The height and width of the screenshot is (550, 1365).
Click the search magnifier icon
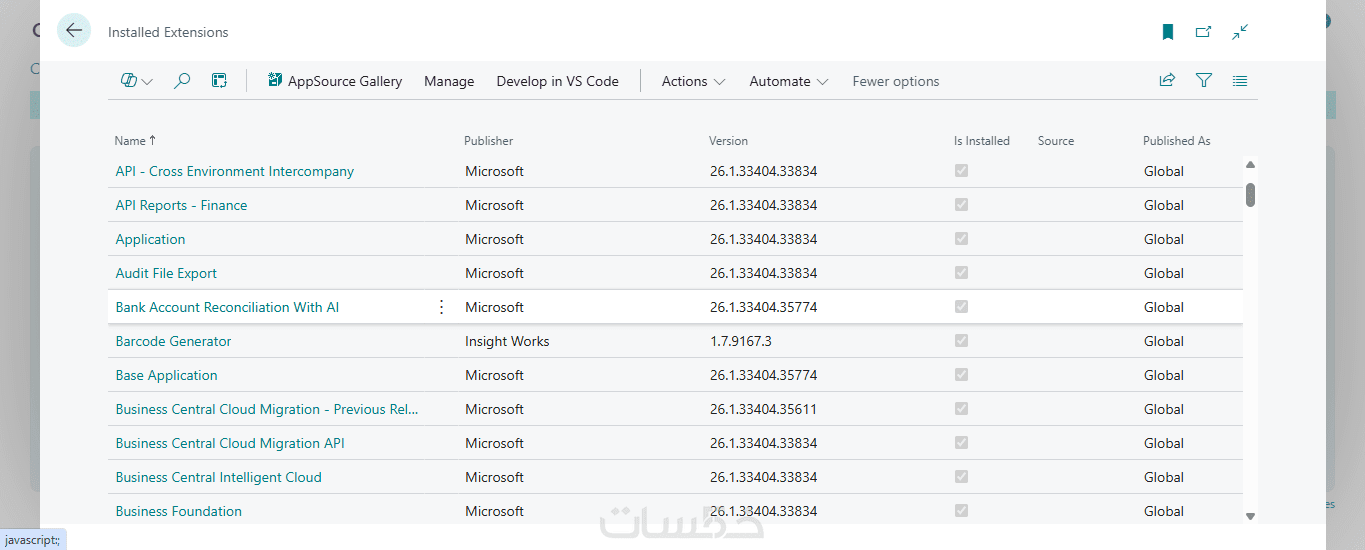point(182,81)
